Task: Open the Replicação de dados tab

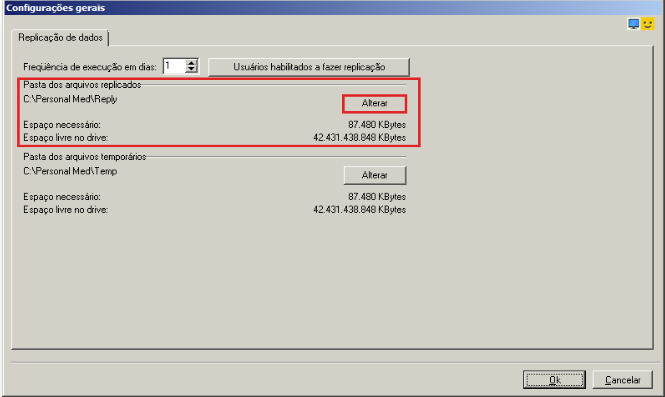Action: tap(60, 38)
